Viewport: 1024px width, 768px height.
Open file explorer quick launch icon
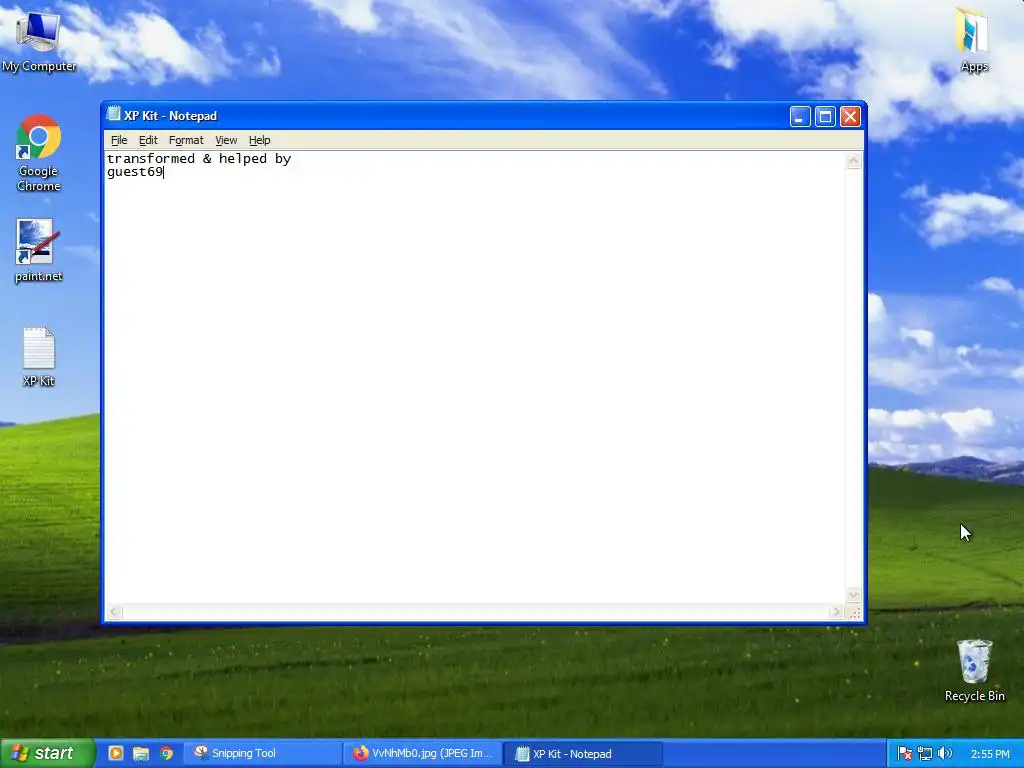click(141, 753)
